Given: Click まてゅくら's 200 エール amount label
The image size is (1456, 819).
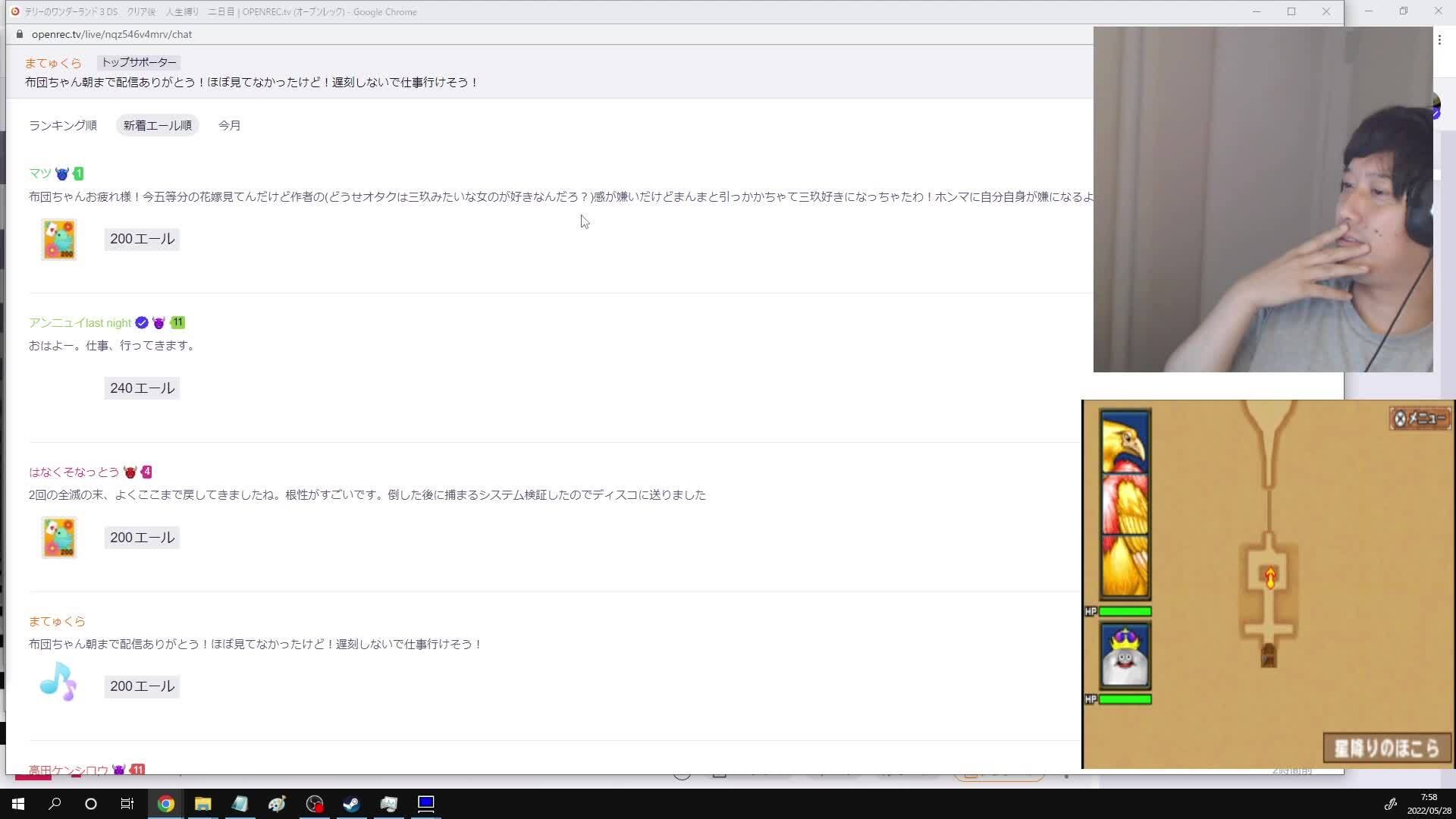Looking at the screenshot, I should [142, 686].
